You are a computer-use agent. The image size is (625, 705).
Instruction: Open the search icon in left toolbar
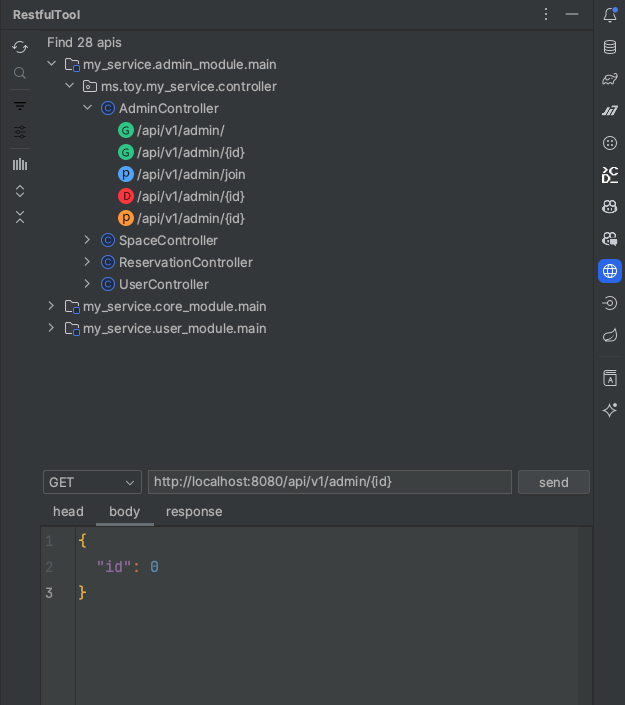pyautogui.click(x=20, y=73)
